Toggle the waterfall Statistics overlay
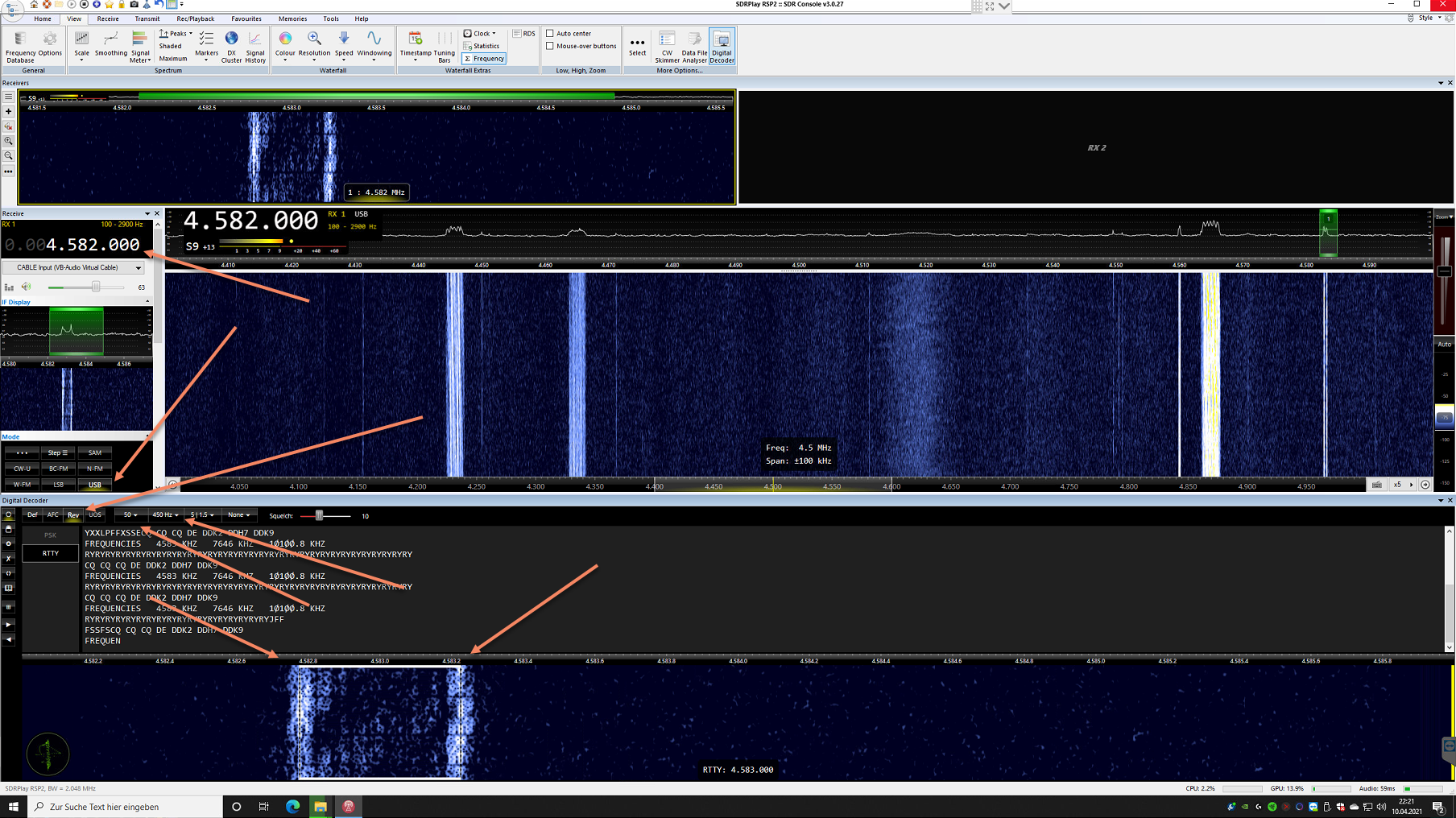The height and width of the screenshot is (818, 1456). point(482,46)
